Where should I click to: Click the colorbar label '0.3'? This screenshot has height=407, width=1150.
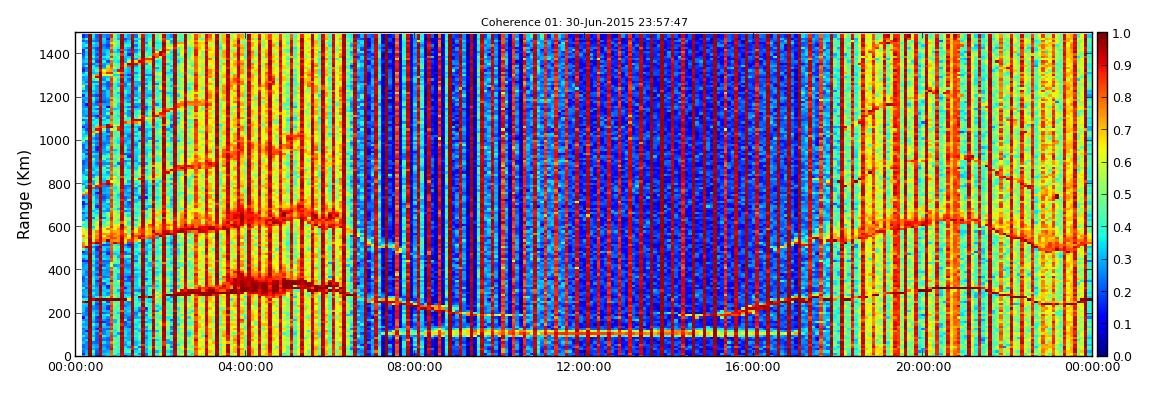click(x=1121, y=260)
